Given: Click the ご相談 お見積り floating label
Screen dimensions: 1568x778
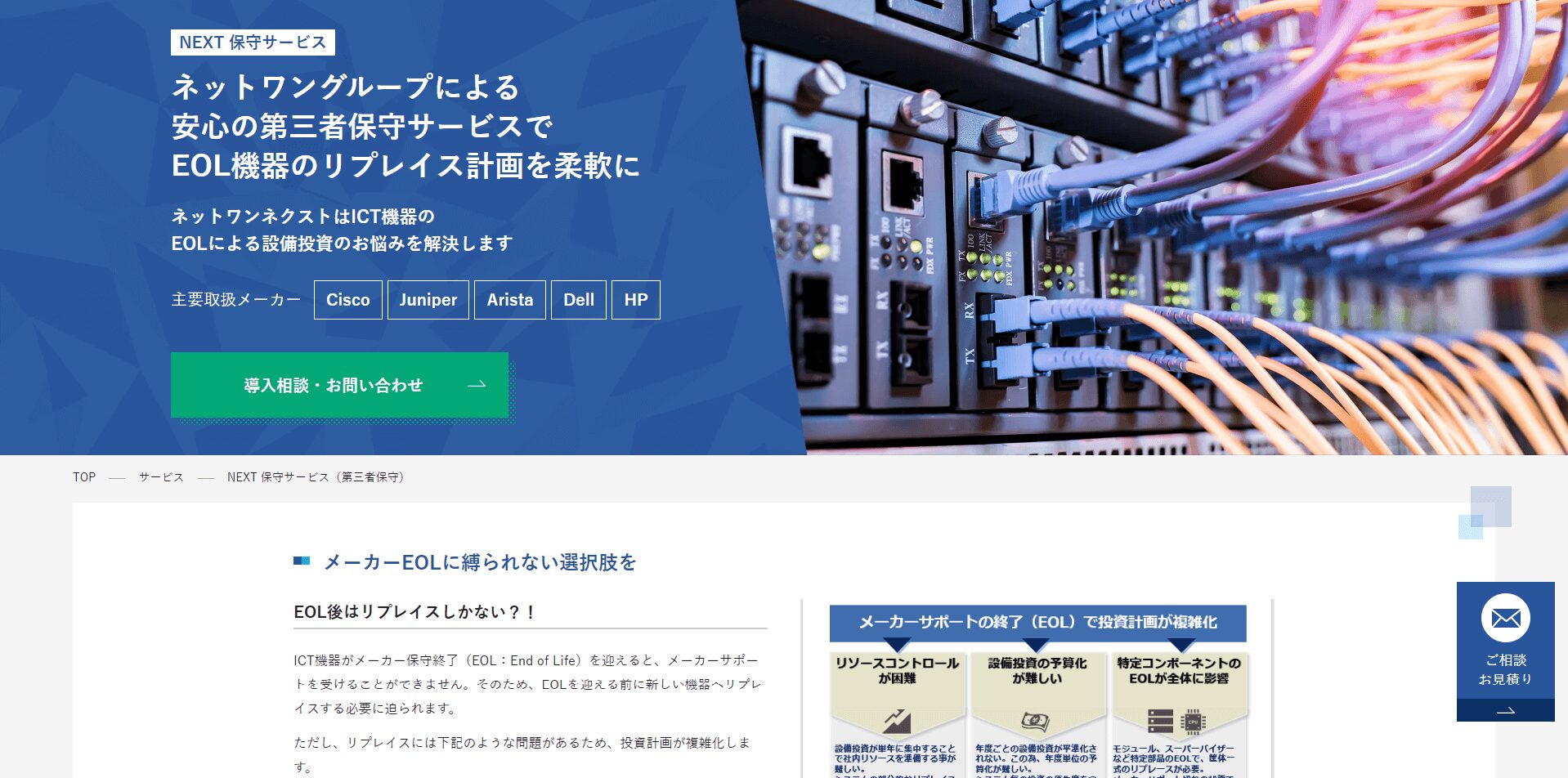Looking at the screenshot, I should (x=1506, y=669).
